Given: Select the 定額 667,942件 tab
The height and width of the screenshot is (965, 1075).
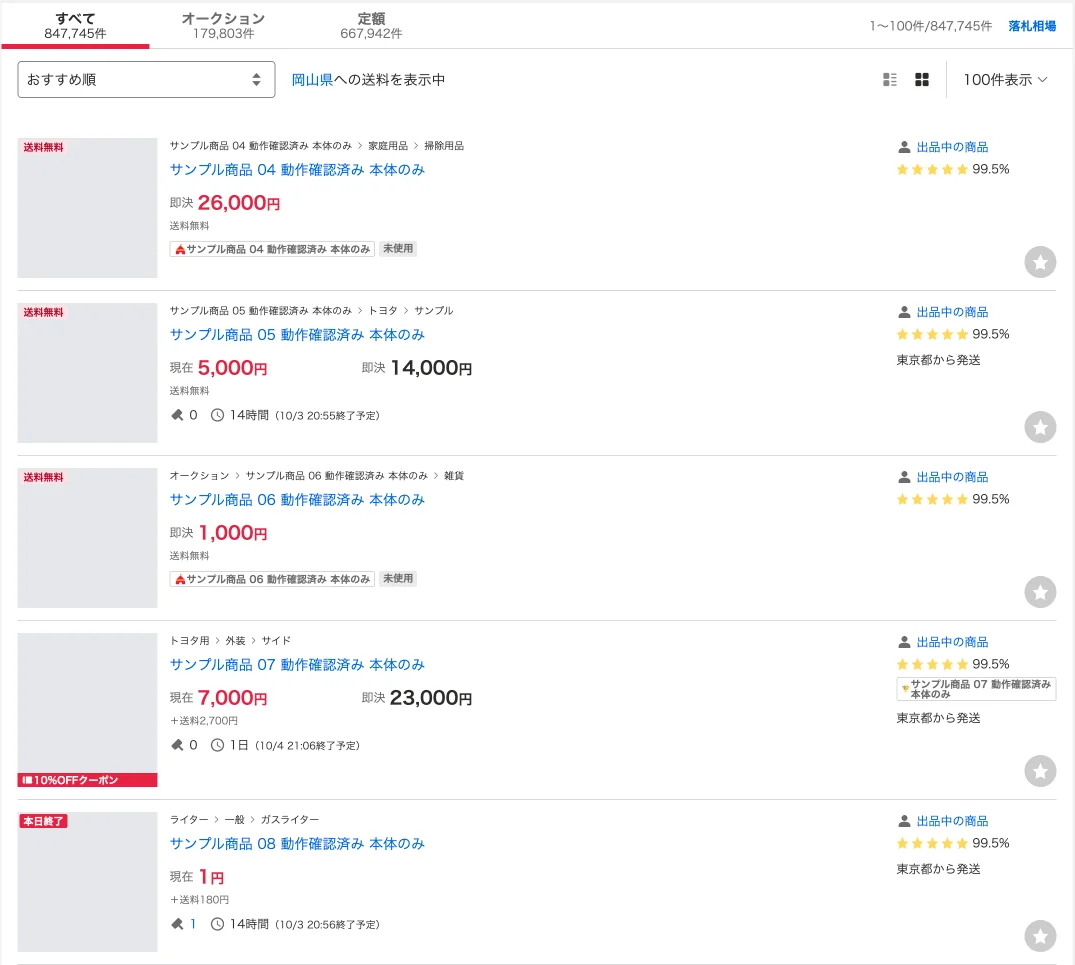Looking at the screenshot, I should tap(371, 25).
